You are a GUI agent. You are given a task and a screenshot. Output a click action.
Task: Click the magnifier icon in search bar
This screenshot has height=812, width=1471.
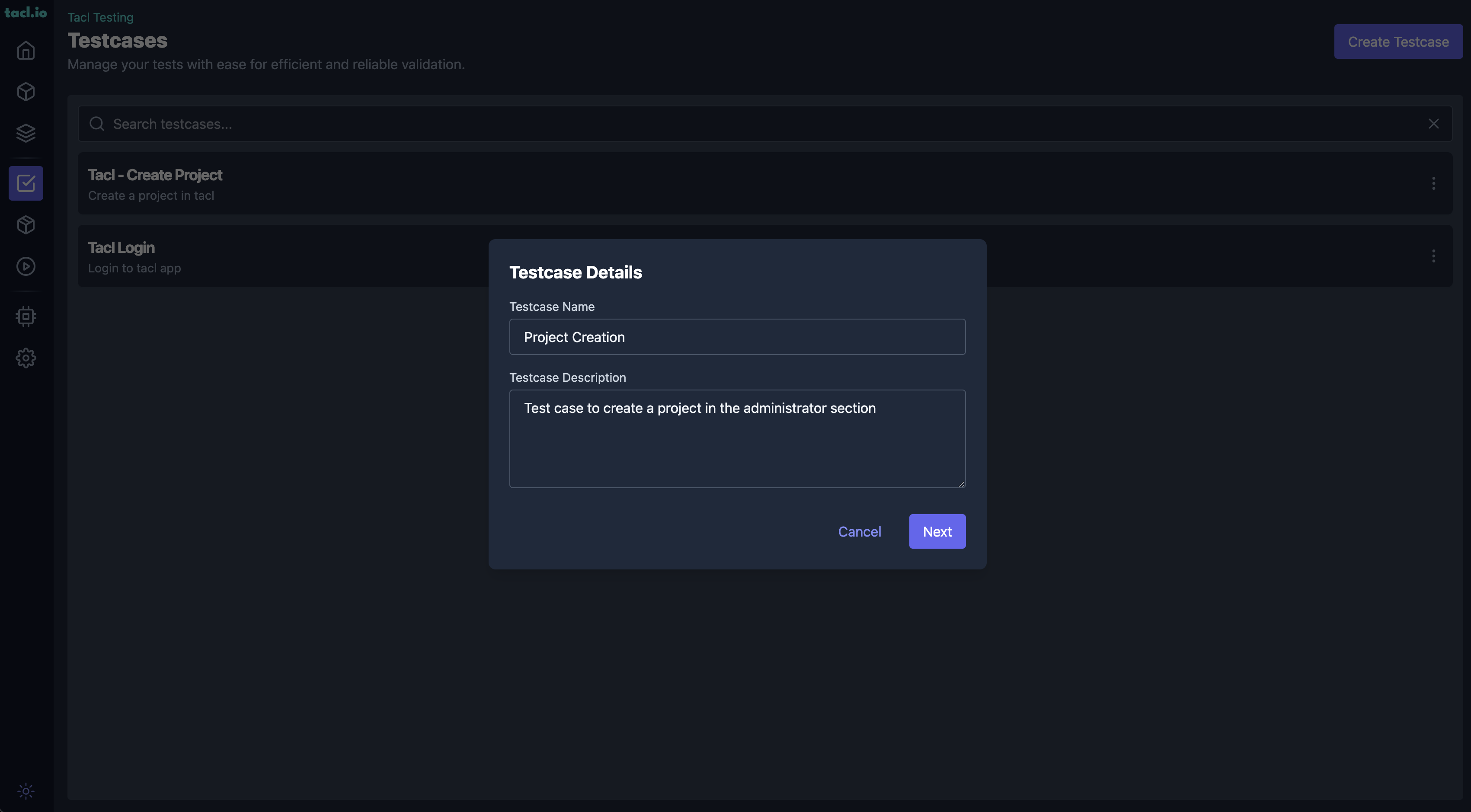coord(96,123)
